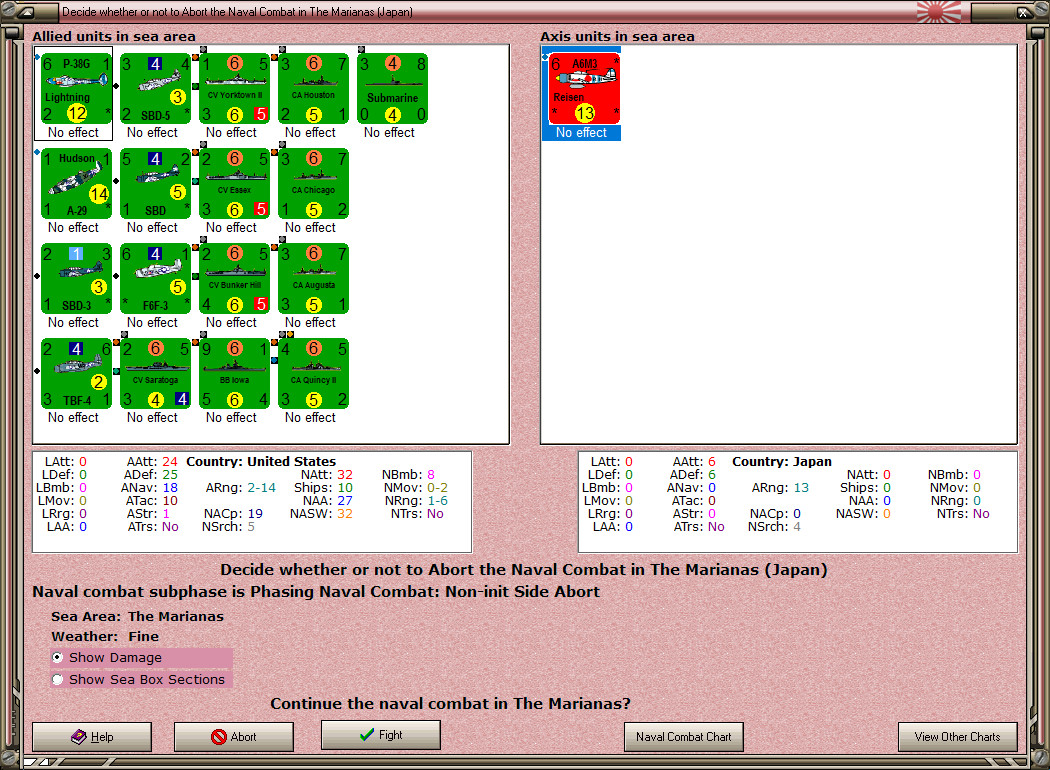
Task: Click the 'Weather: Fine' text
Action: coord(105,637)
